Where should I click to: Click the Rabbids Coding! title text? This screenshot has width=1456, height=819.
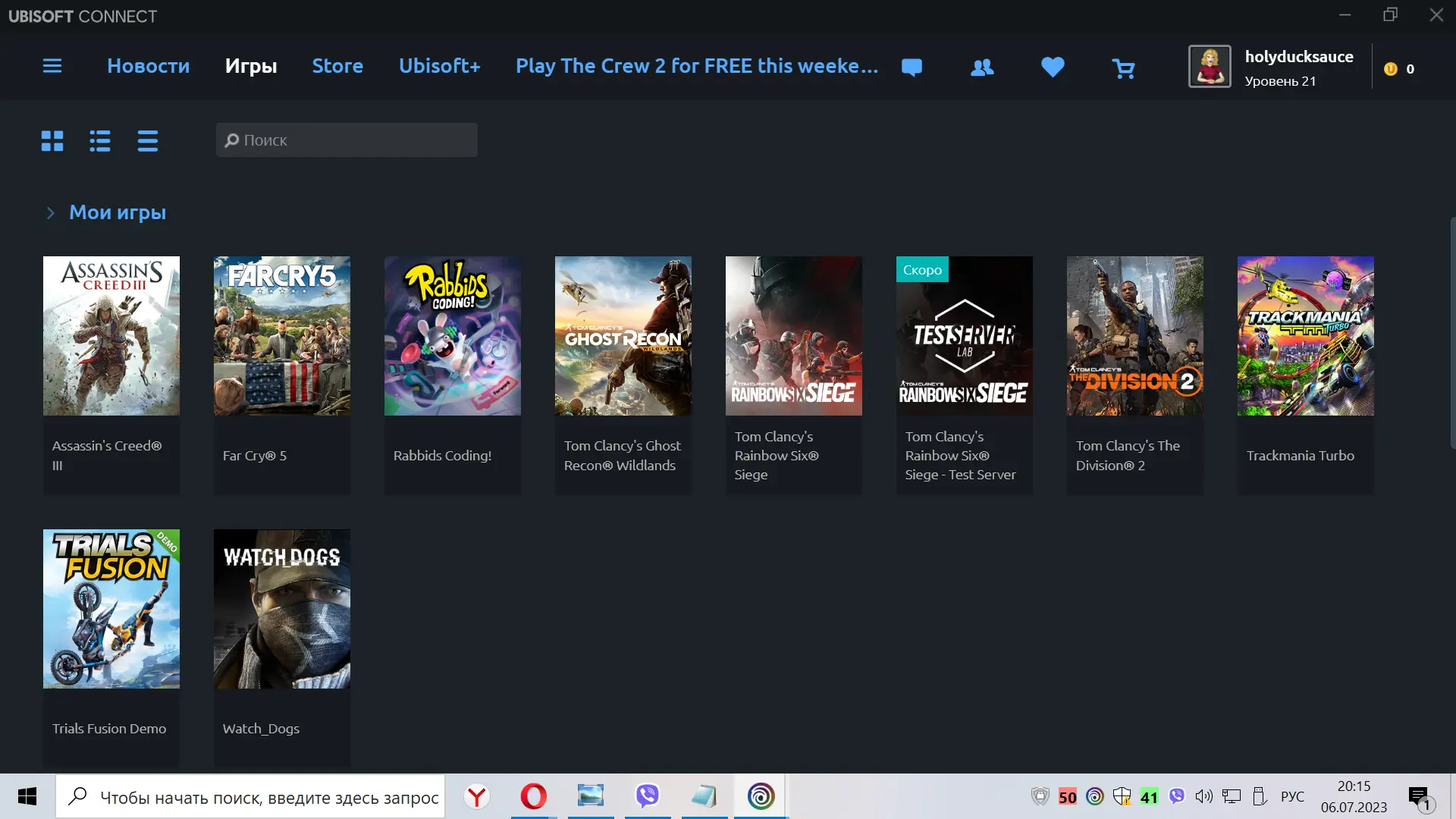click(x=443, y=456)
